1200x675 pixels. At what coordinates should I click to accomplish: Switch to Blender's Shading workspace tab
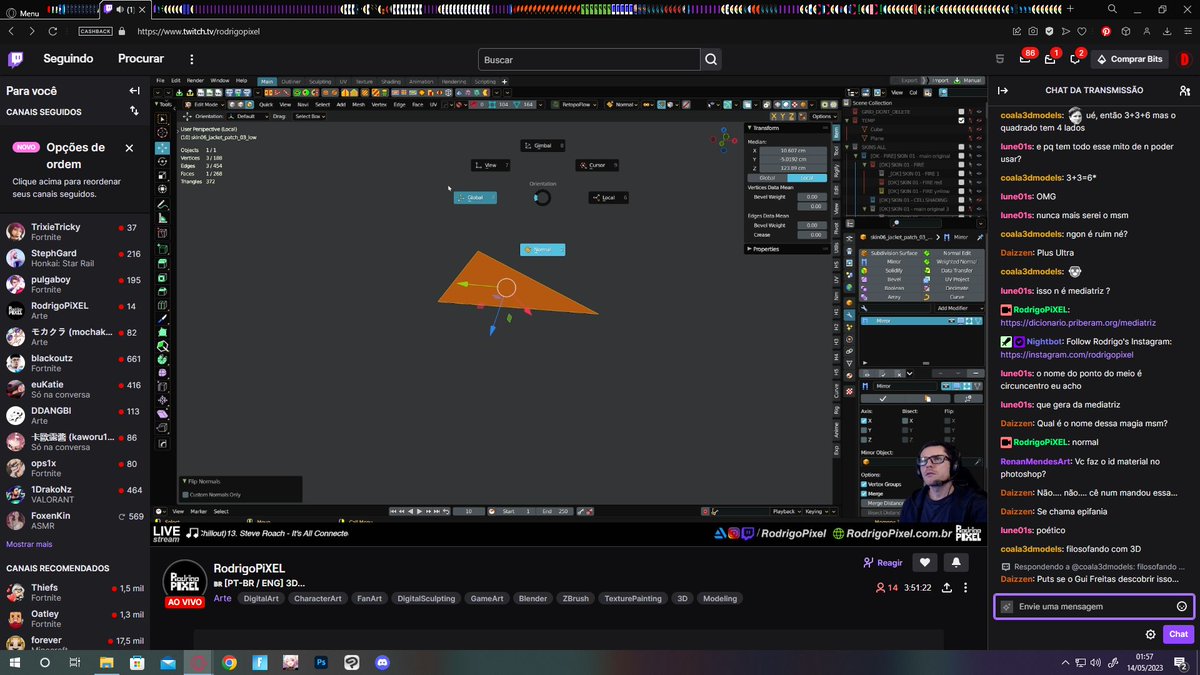point(391,81)
